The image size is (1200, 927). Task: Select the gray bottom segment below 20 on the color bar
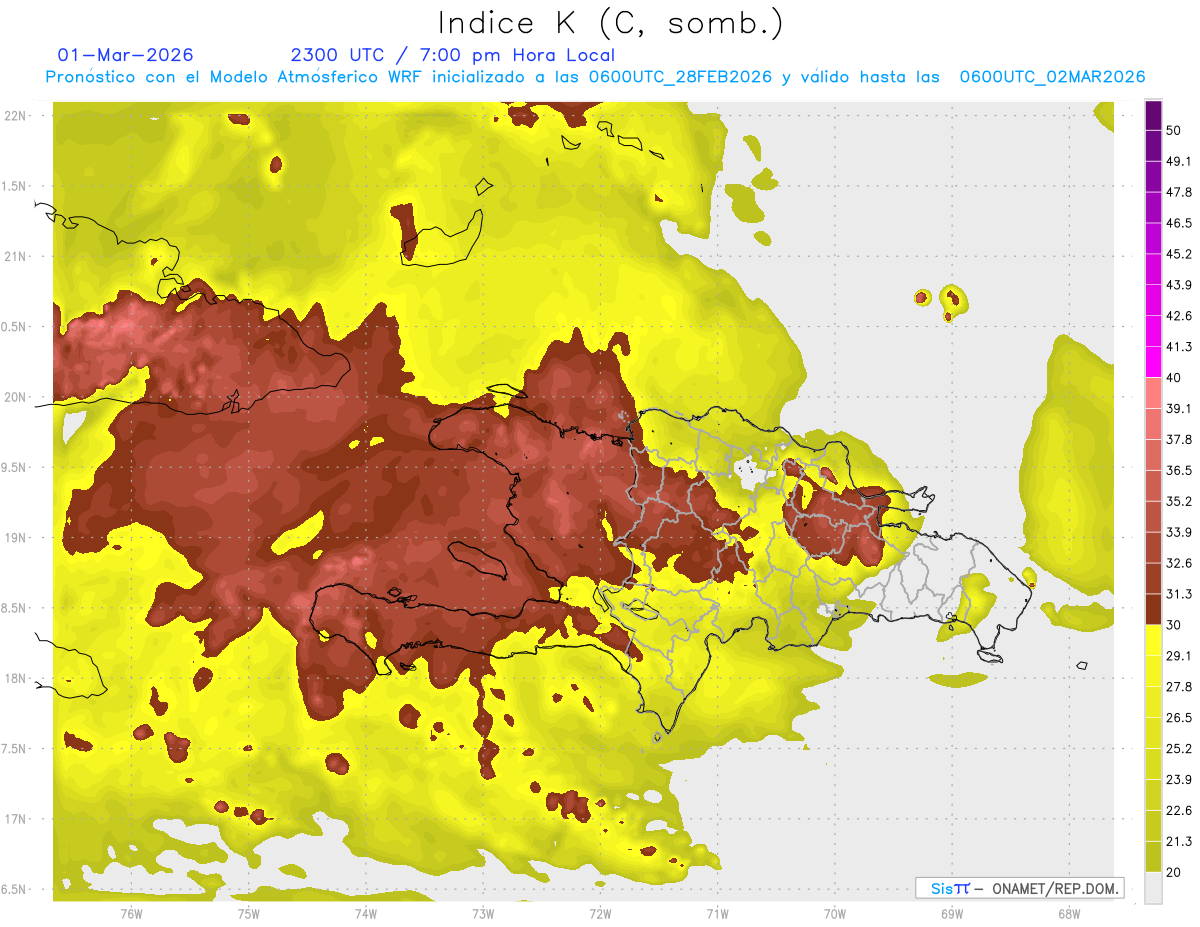pyautogui.click(x=1153, y=888)
